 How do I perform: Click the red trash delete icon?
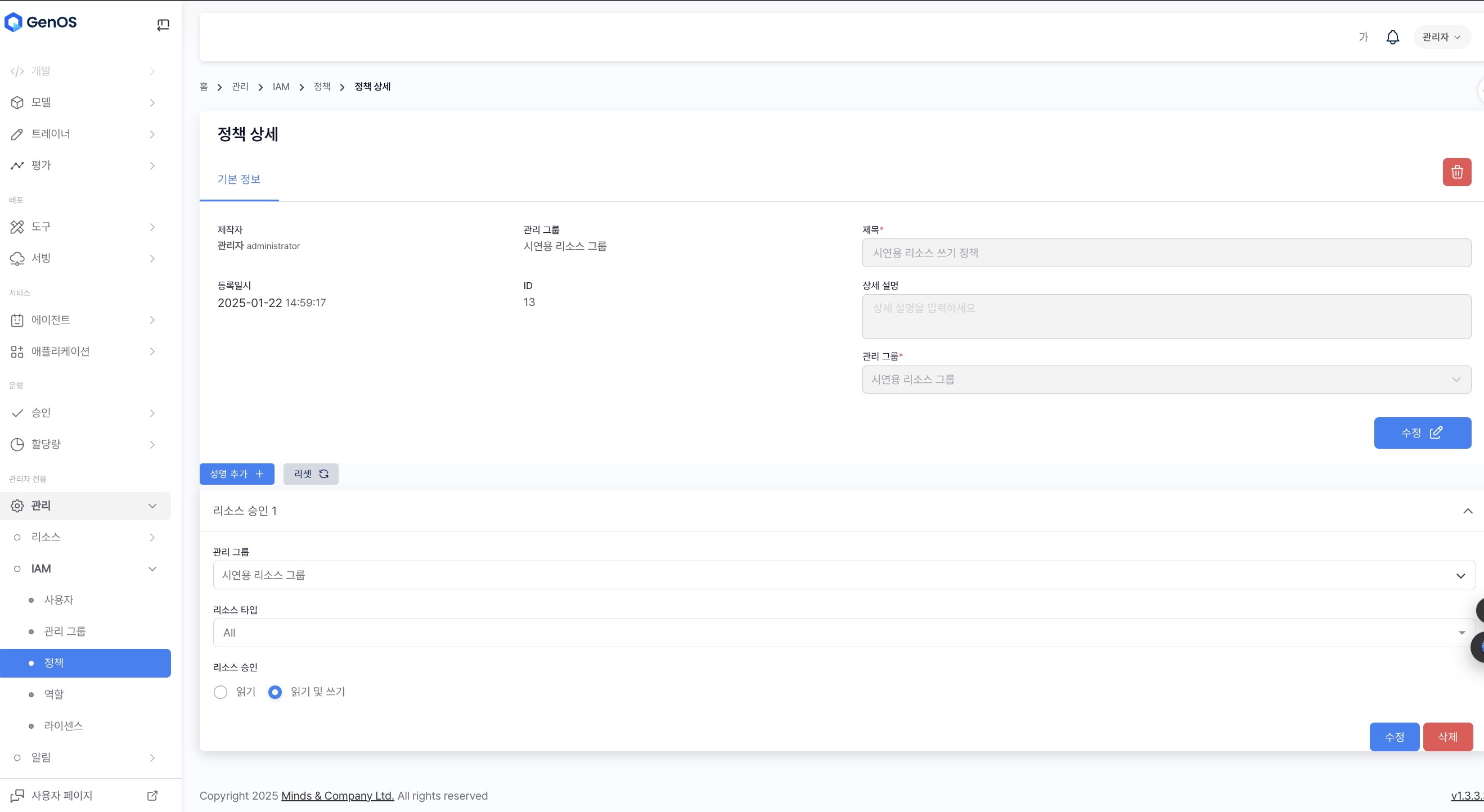[1456, 172]
